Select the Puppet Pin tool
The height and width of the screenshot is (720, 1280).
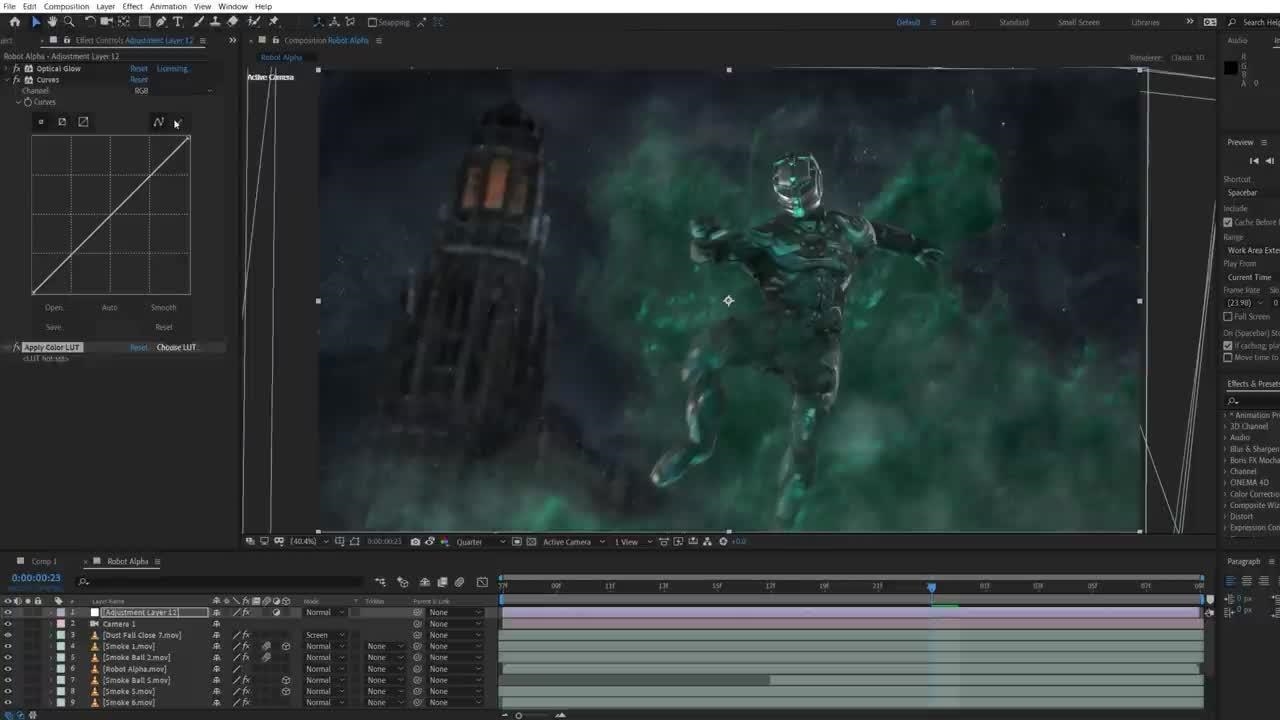click(273, 22)
